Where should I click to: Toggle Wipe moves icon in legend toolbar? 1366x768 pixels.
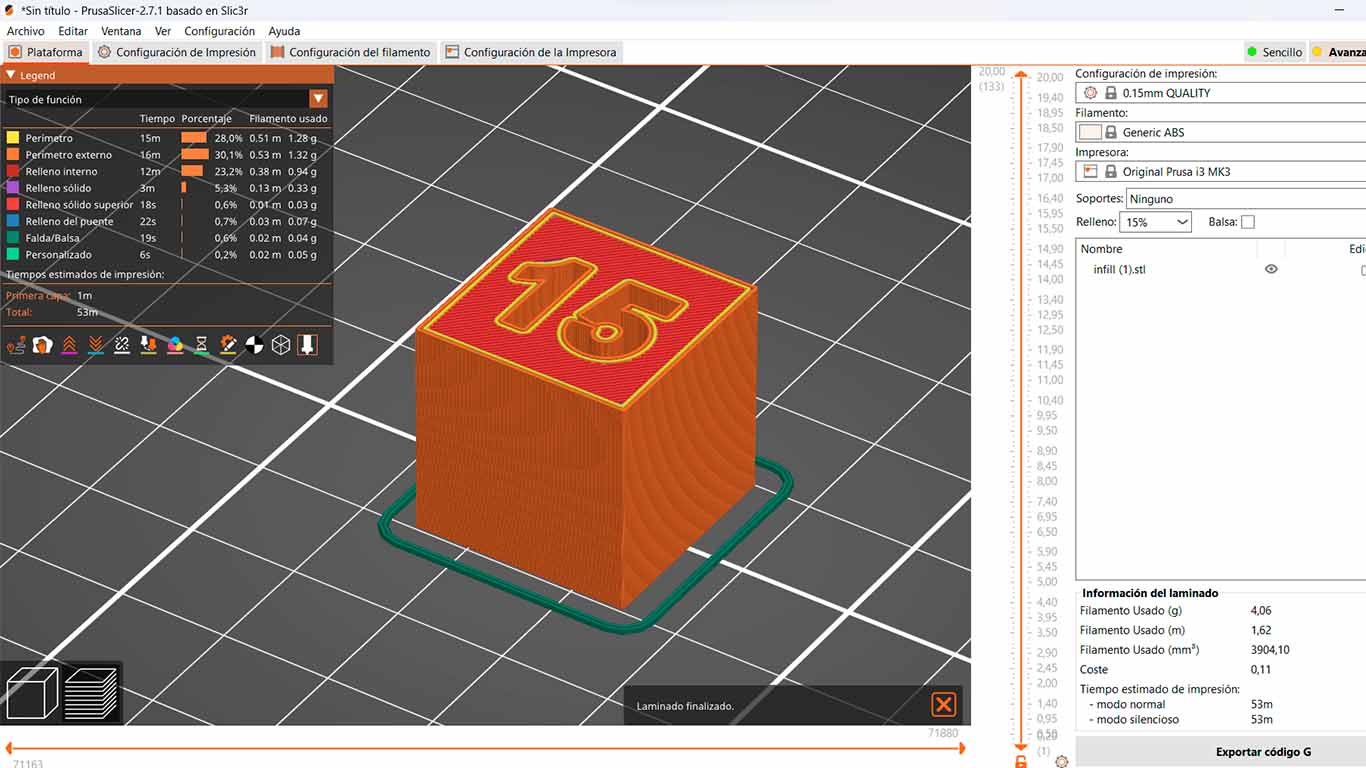[x=43, y=345]
